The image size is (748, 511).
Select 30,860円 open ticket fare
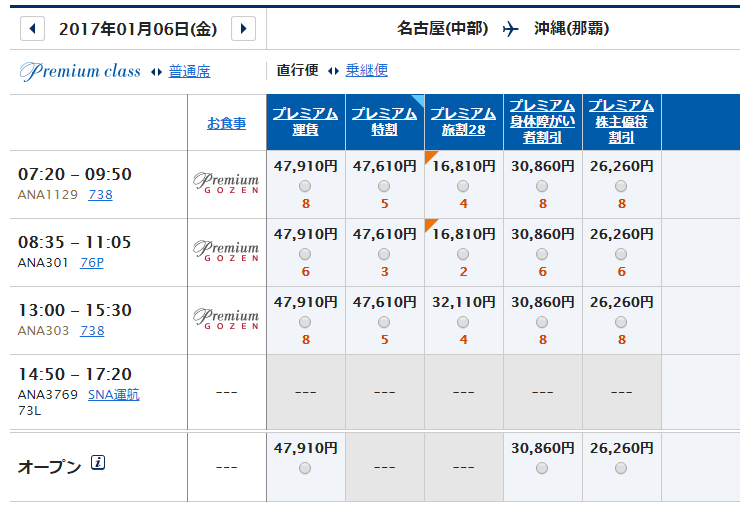pyautogui.click(x=542, y=469)
